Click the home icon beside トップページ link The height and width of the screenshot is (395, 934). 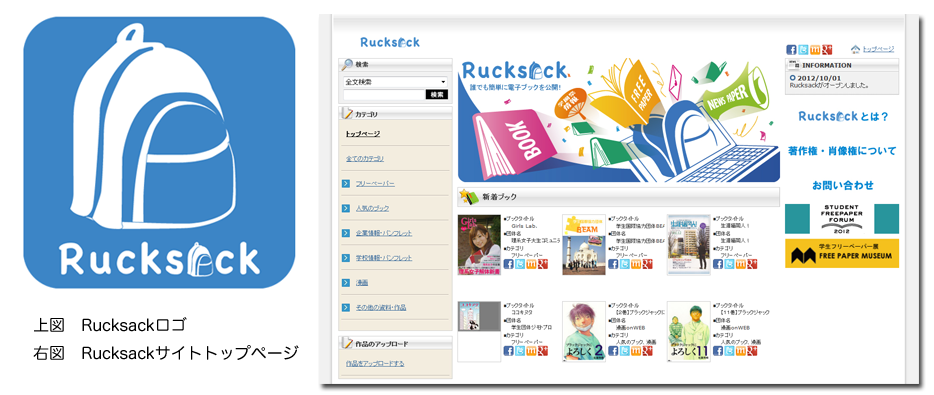(x=856, y=49)
